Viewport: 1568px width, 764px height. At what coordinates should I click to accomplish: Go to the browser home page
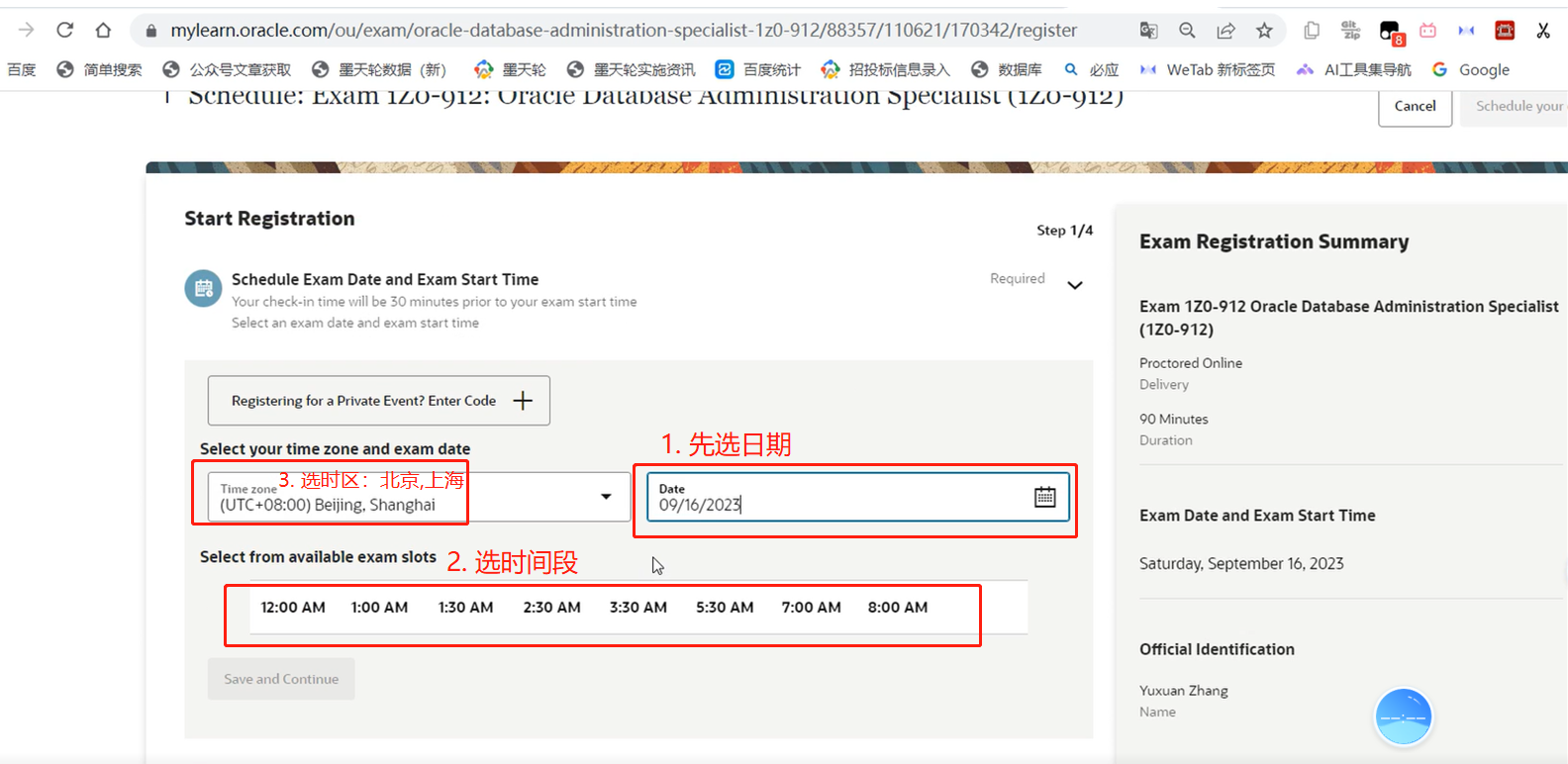pyautogui.click(x=103, y=30)
